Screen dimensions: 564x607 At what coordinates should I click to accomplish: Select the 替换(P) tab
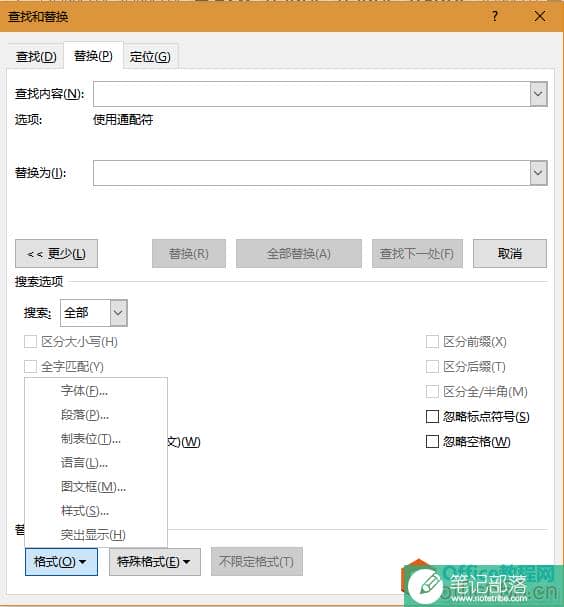click(x=93, y=56)
